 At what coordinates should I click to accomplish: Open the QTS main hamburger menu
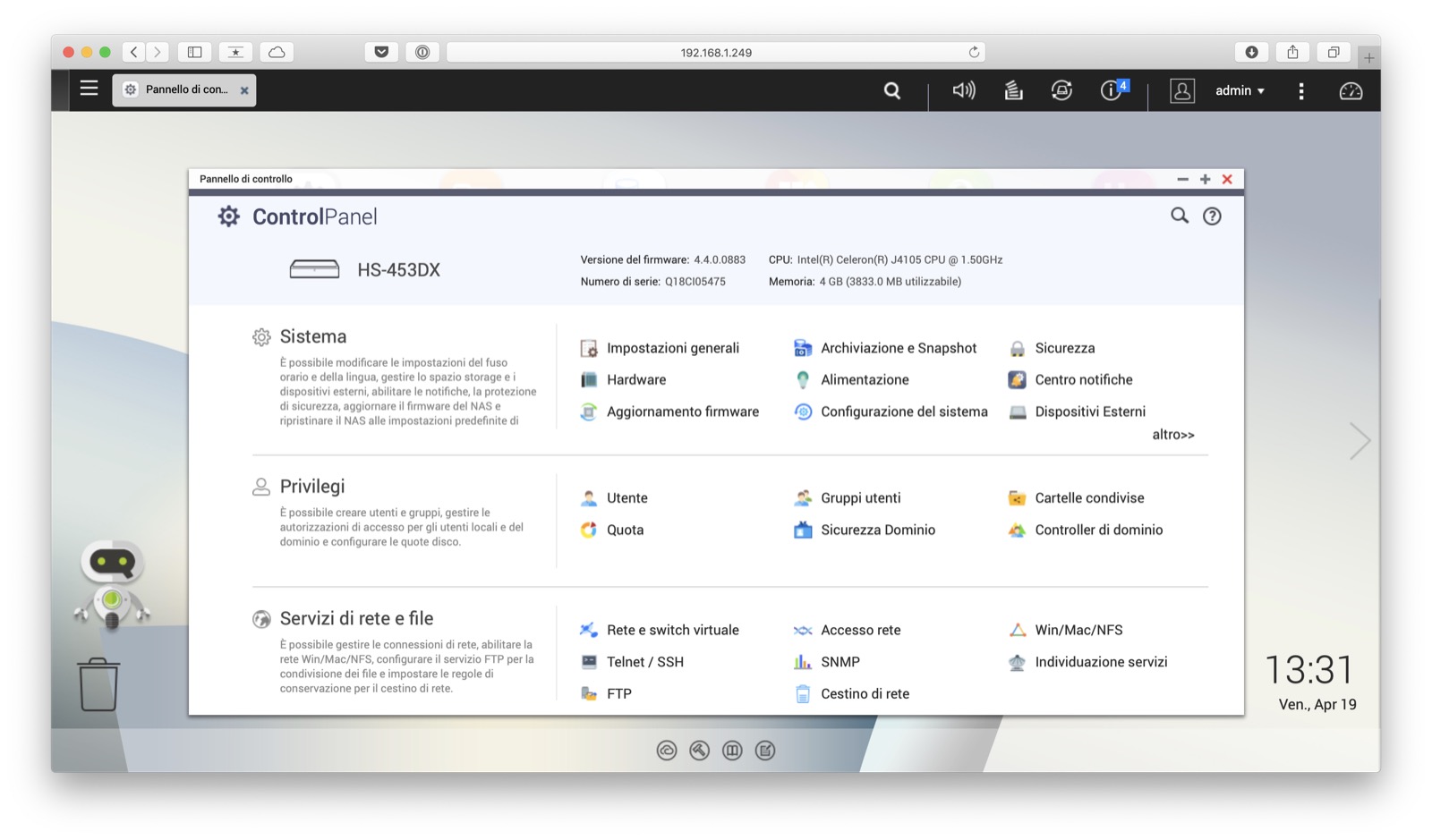click(x=89, y=89)
